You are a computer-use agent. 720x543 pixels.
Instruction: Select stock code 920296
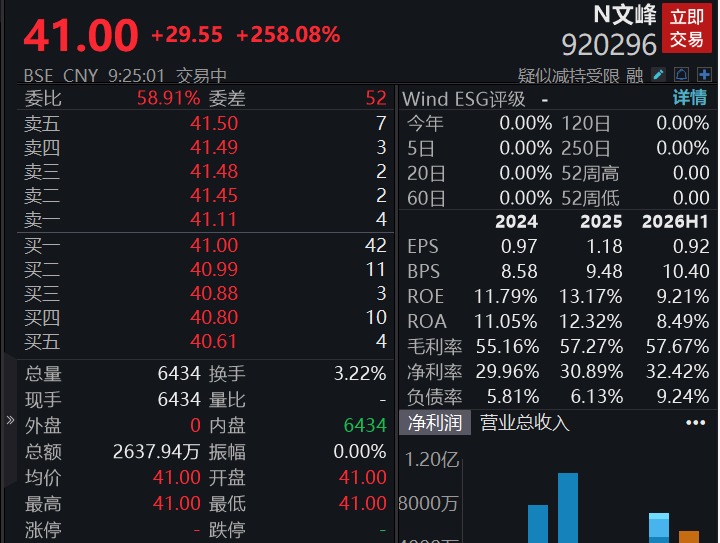[609, 45]
